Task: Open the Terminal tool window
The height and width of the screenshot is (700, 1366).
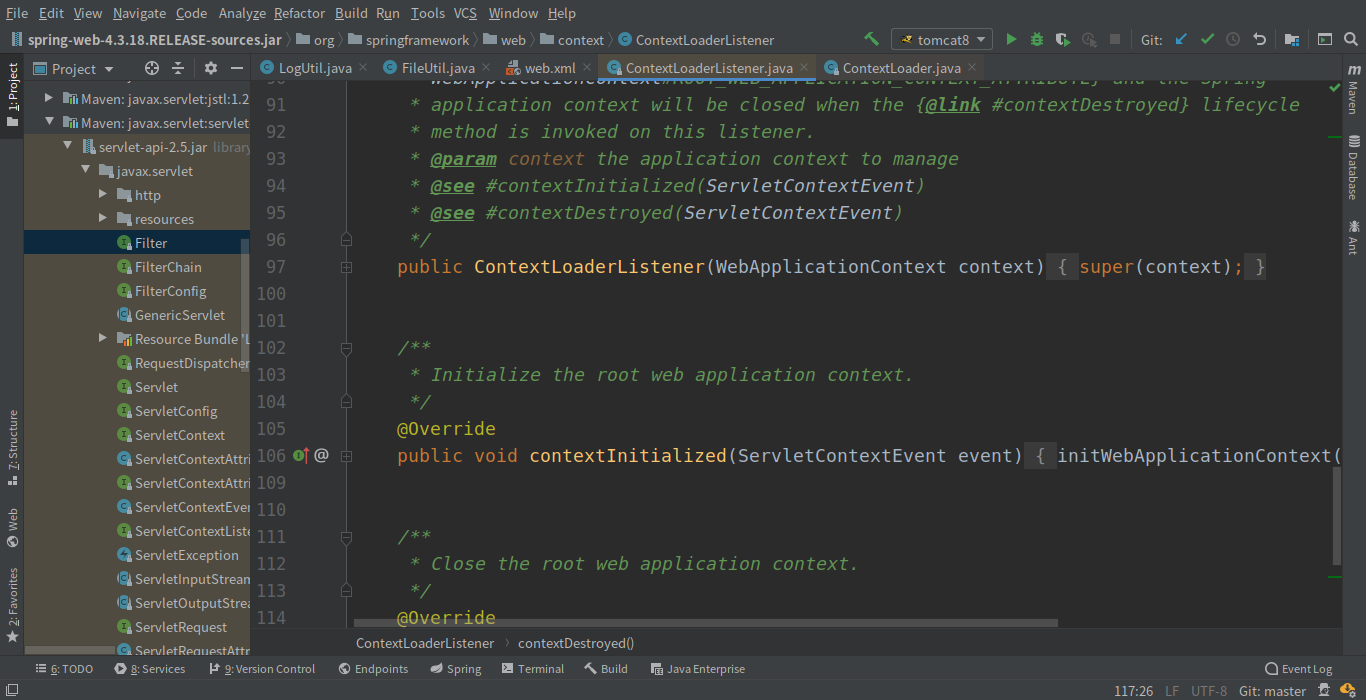Action: (533, 669)
